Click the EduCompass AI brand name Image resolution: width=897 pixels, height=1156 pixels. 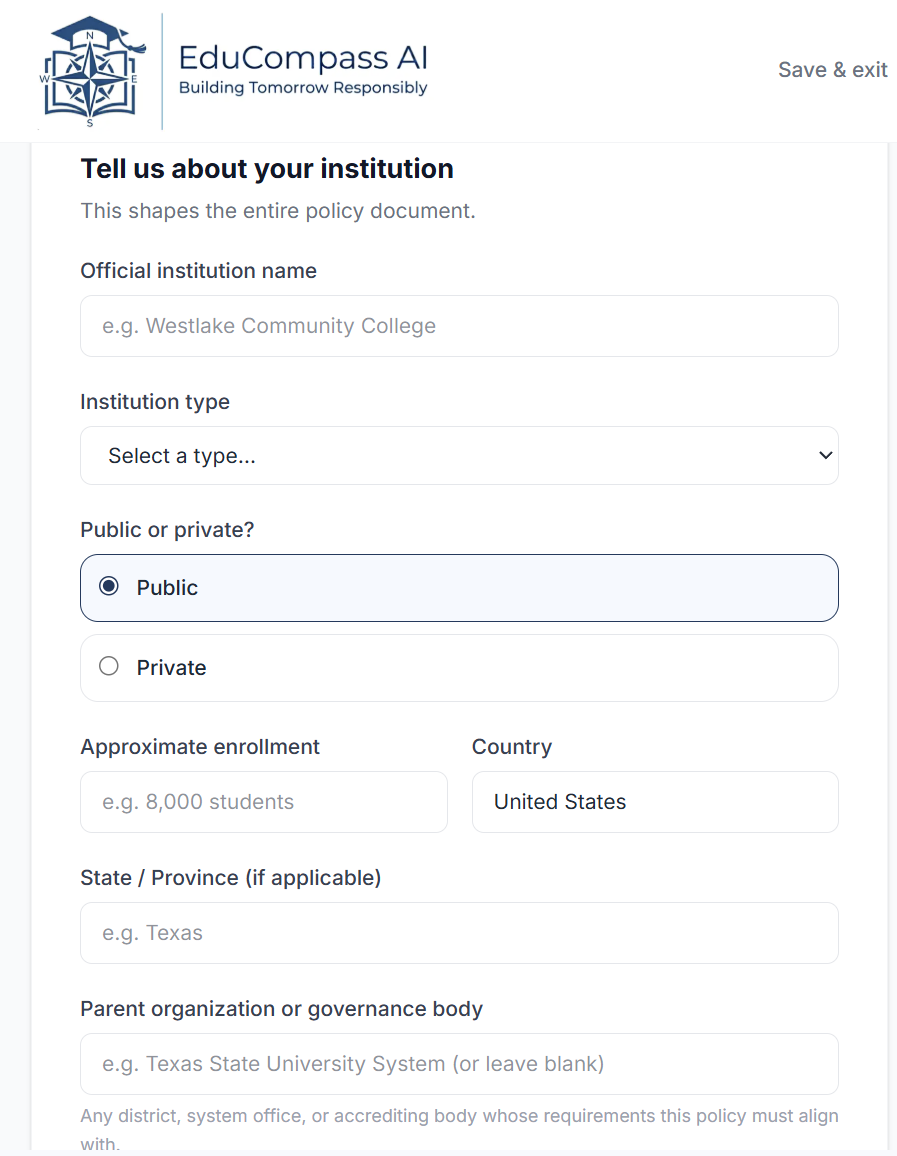click(303, 58)
